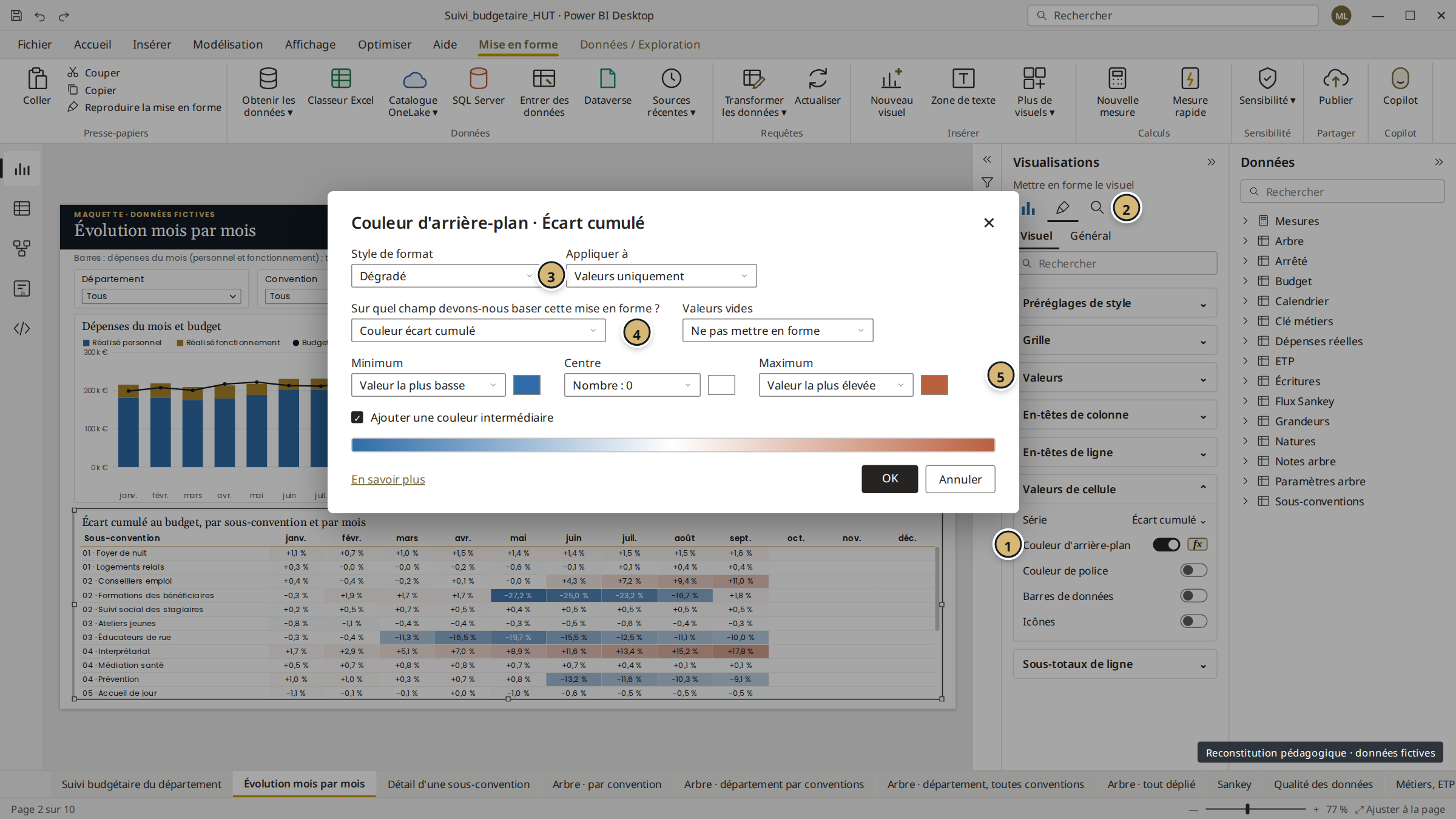Image resolution: width=1456 pixels, height=819 pixels.
Task: Click the fx conditional formatting button
Action: pyautogui.click(x=1197, y=544)
